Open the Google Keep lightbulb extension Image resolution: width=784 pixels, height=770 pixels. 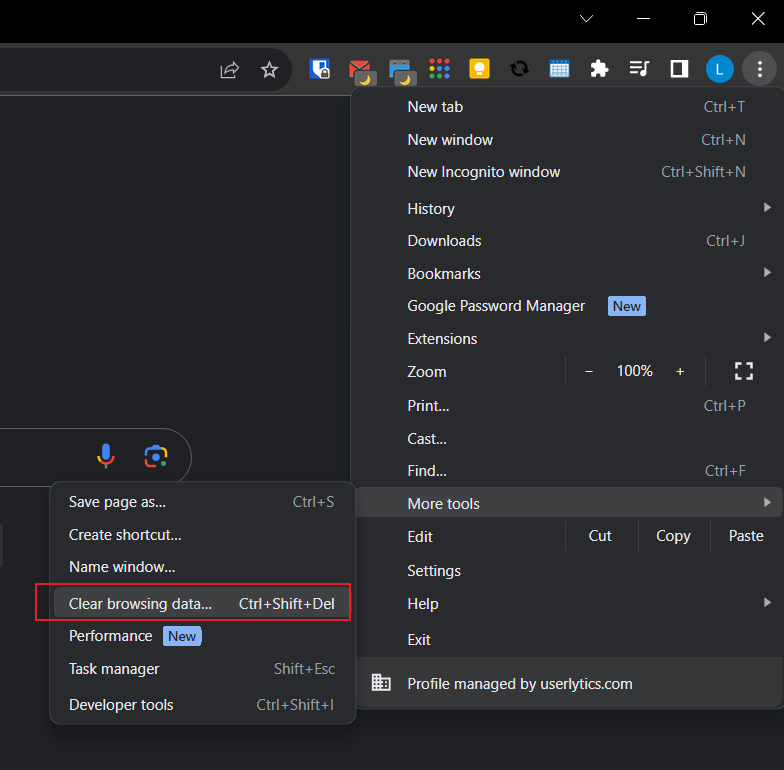[479, 69]
